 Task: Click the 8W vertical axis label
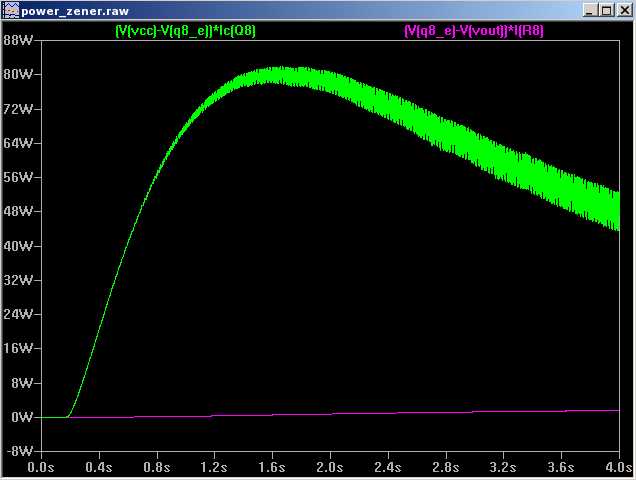(22, 383)
